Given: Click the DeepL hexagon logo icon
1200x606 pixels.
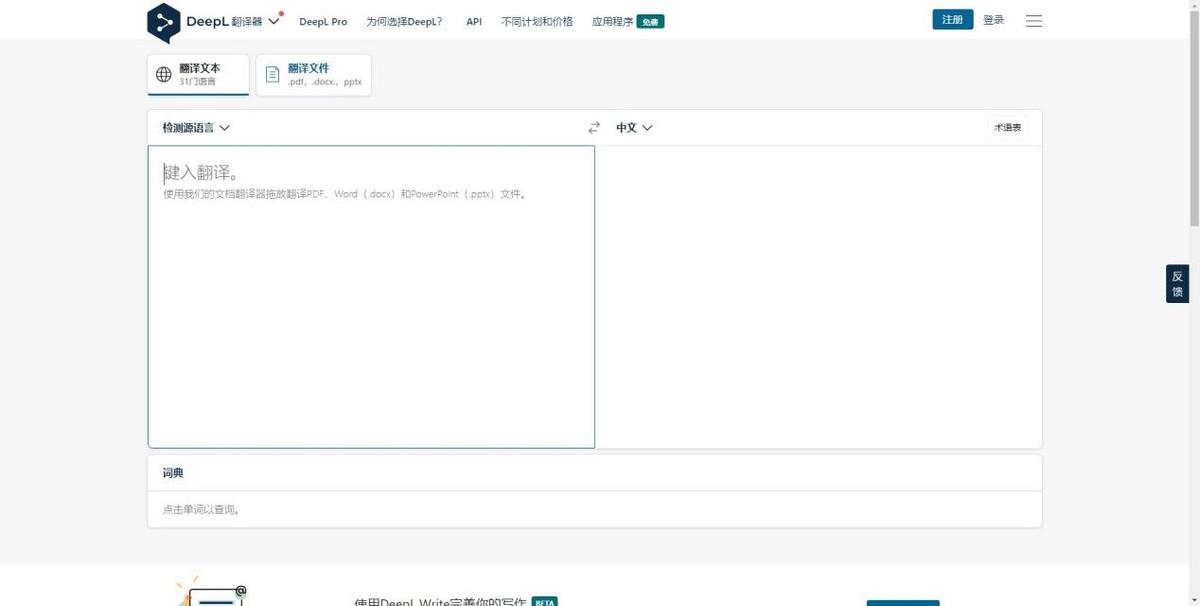Looking at the screenshot, I should click(x=163, y=22).
